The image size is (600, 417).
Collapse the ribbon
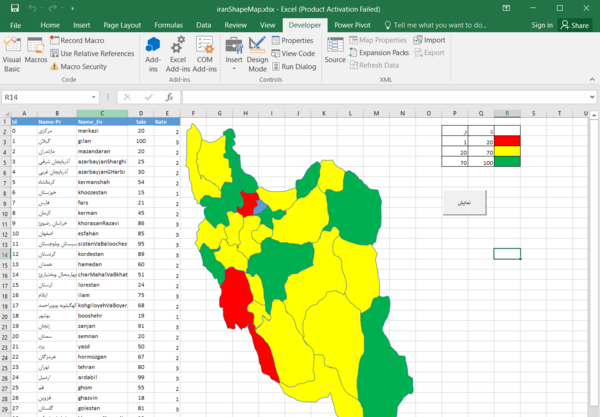coord(592,79)
